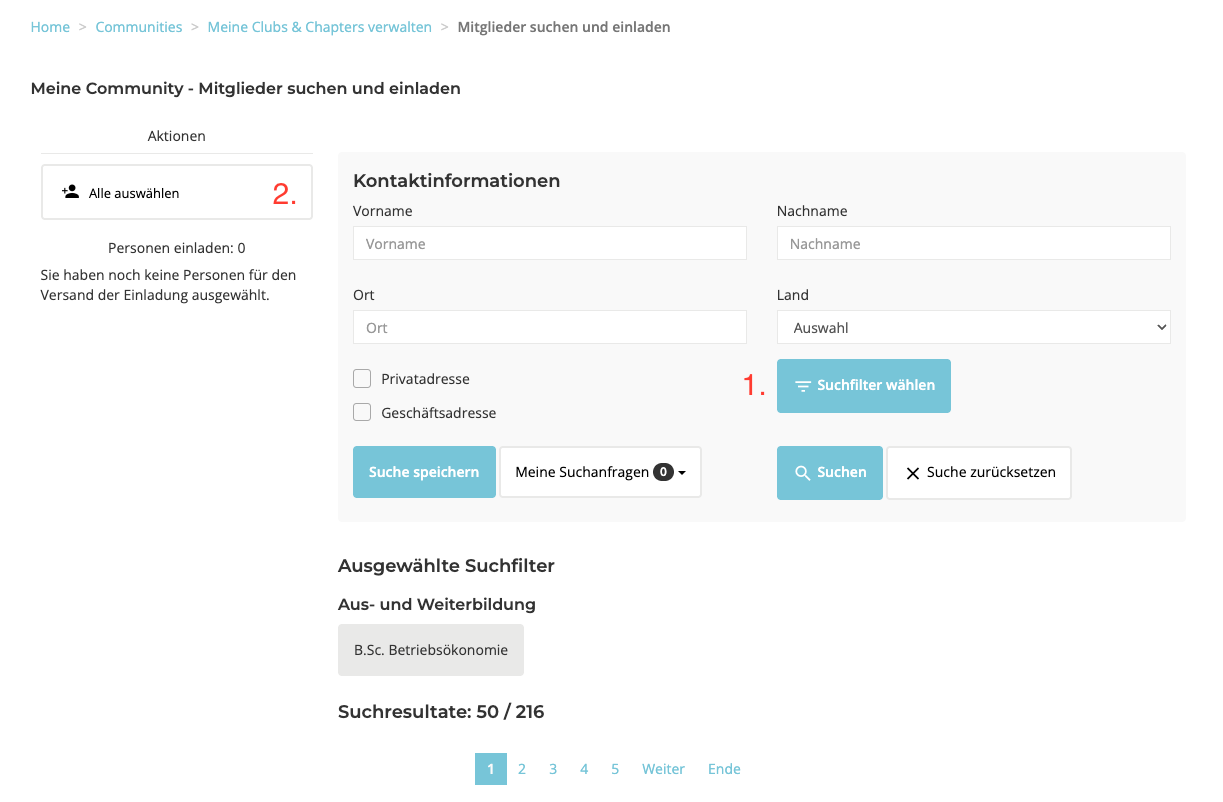Open Meine Clubs & Chapters verwalten breadcrumb
This screenshot has width=1223, height=802.
tap(320, 27)
